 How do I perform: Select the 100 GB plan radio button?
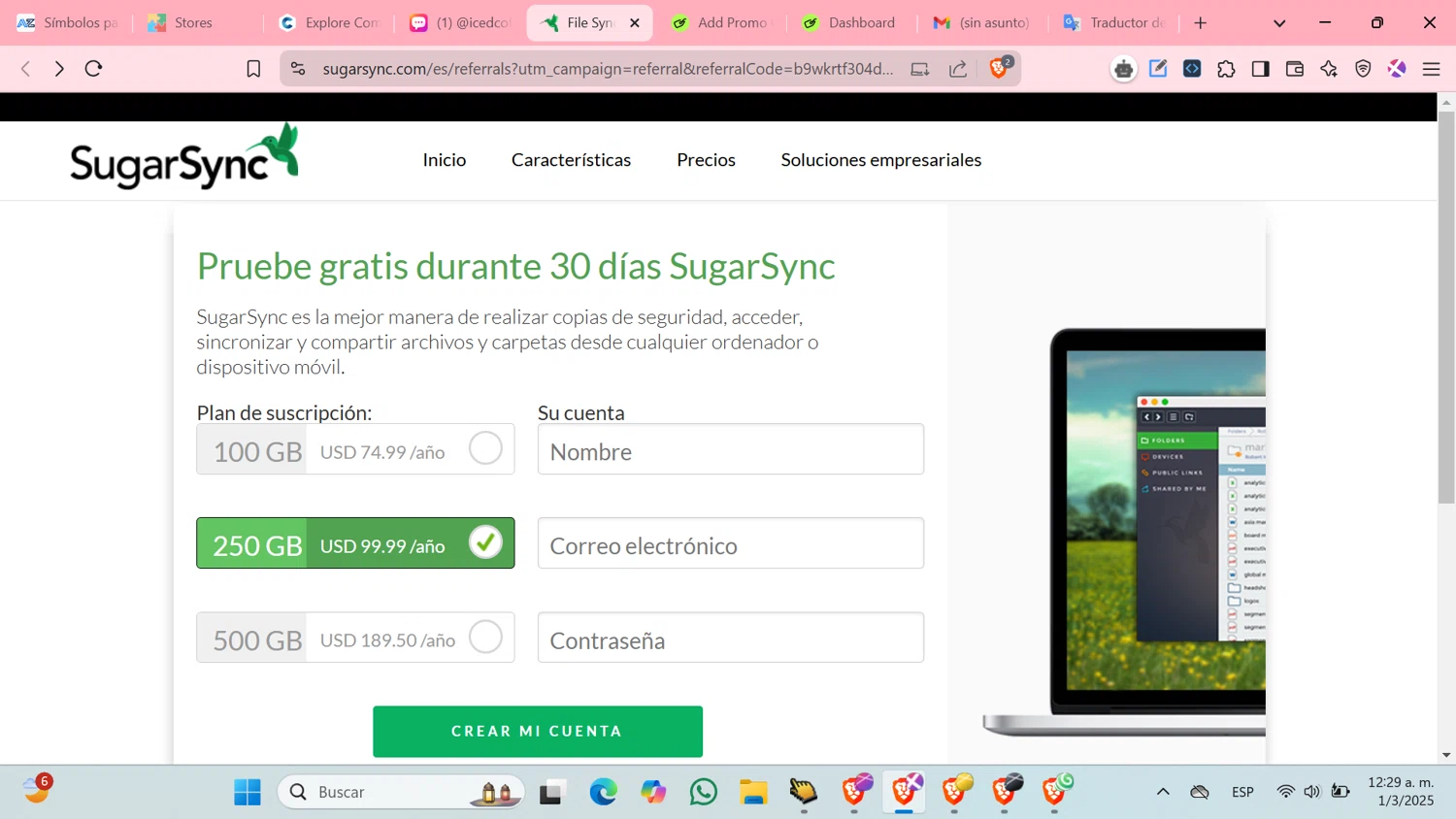(485, 448)
